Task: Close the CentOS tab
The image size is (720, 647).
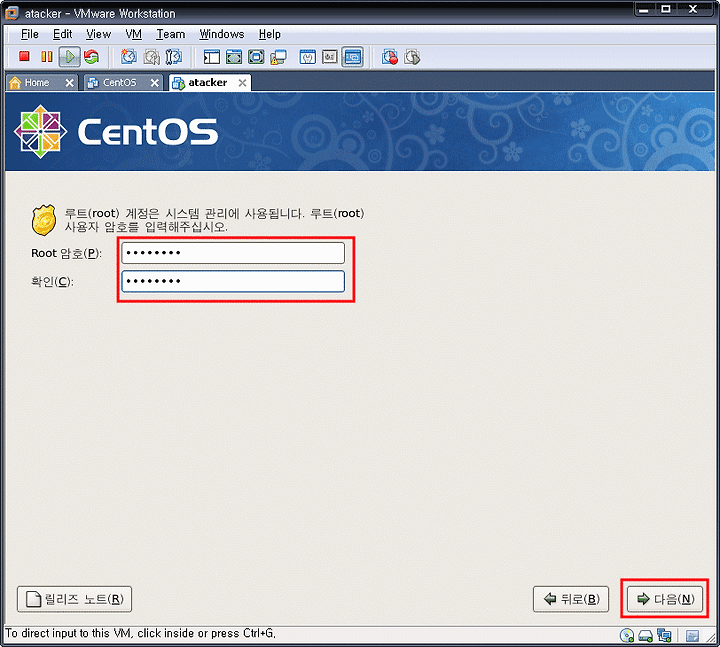Action: click(155, 83)
